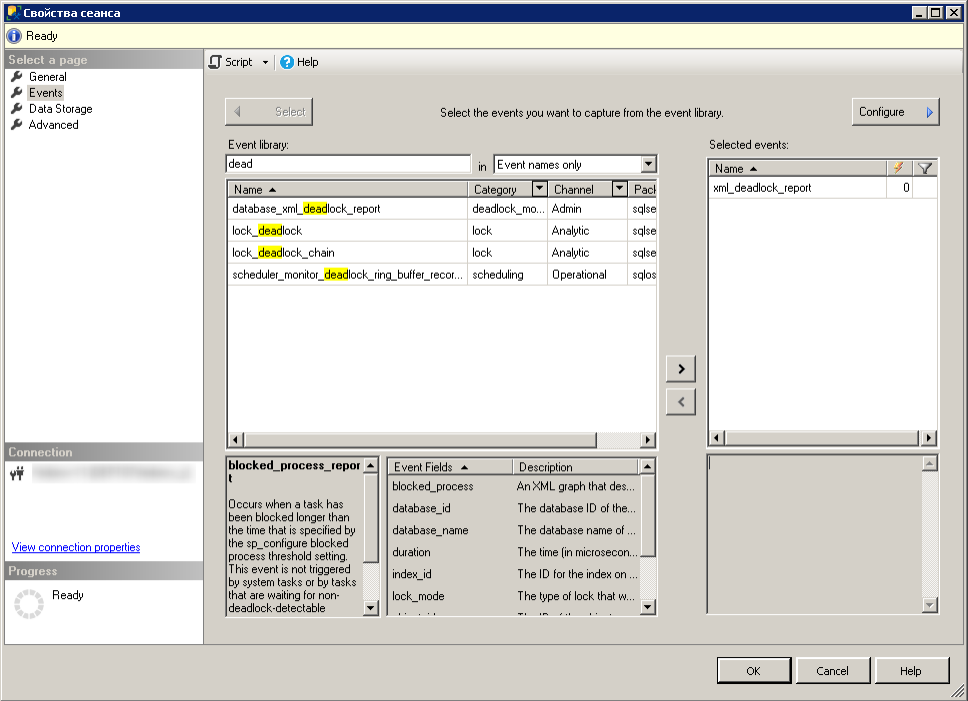The image size is (968, 701).
Task: Open the Data Storage page
Action: coord(60,109)
